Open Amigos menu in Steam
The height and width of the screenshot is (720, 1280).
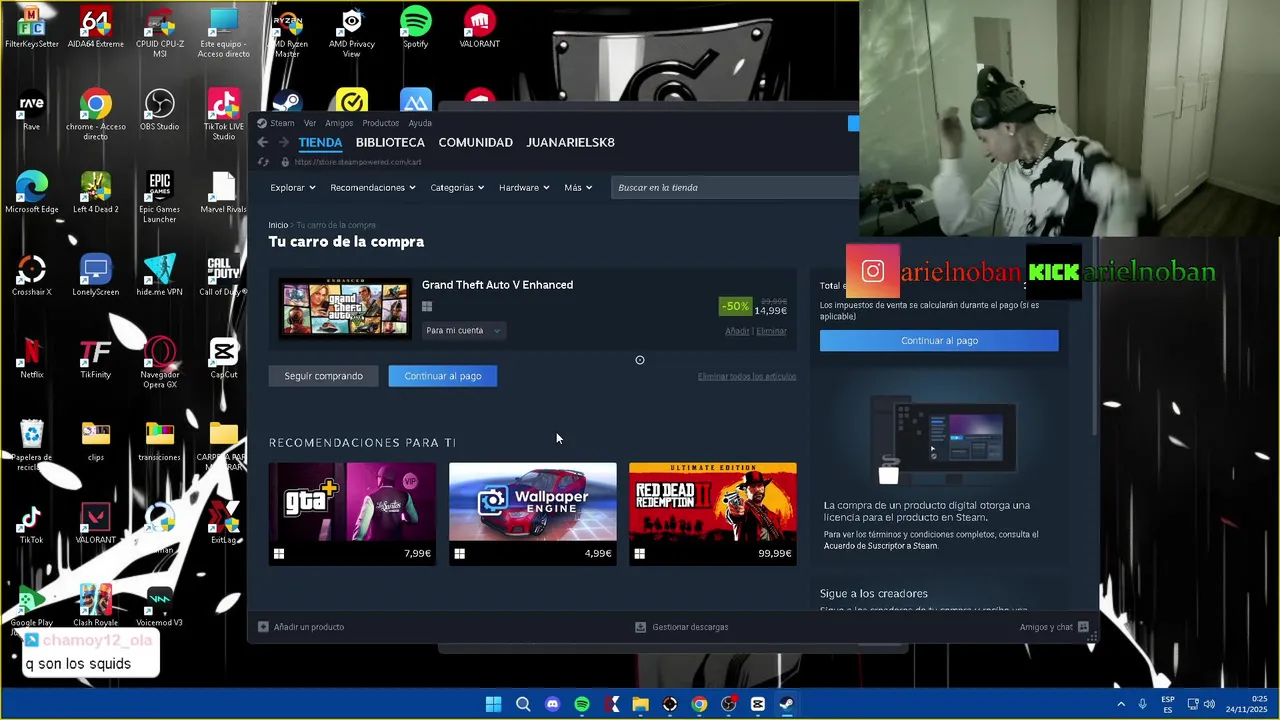click(x=339, y=123)
